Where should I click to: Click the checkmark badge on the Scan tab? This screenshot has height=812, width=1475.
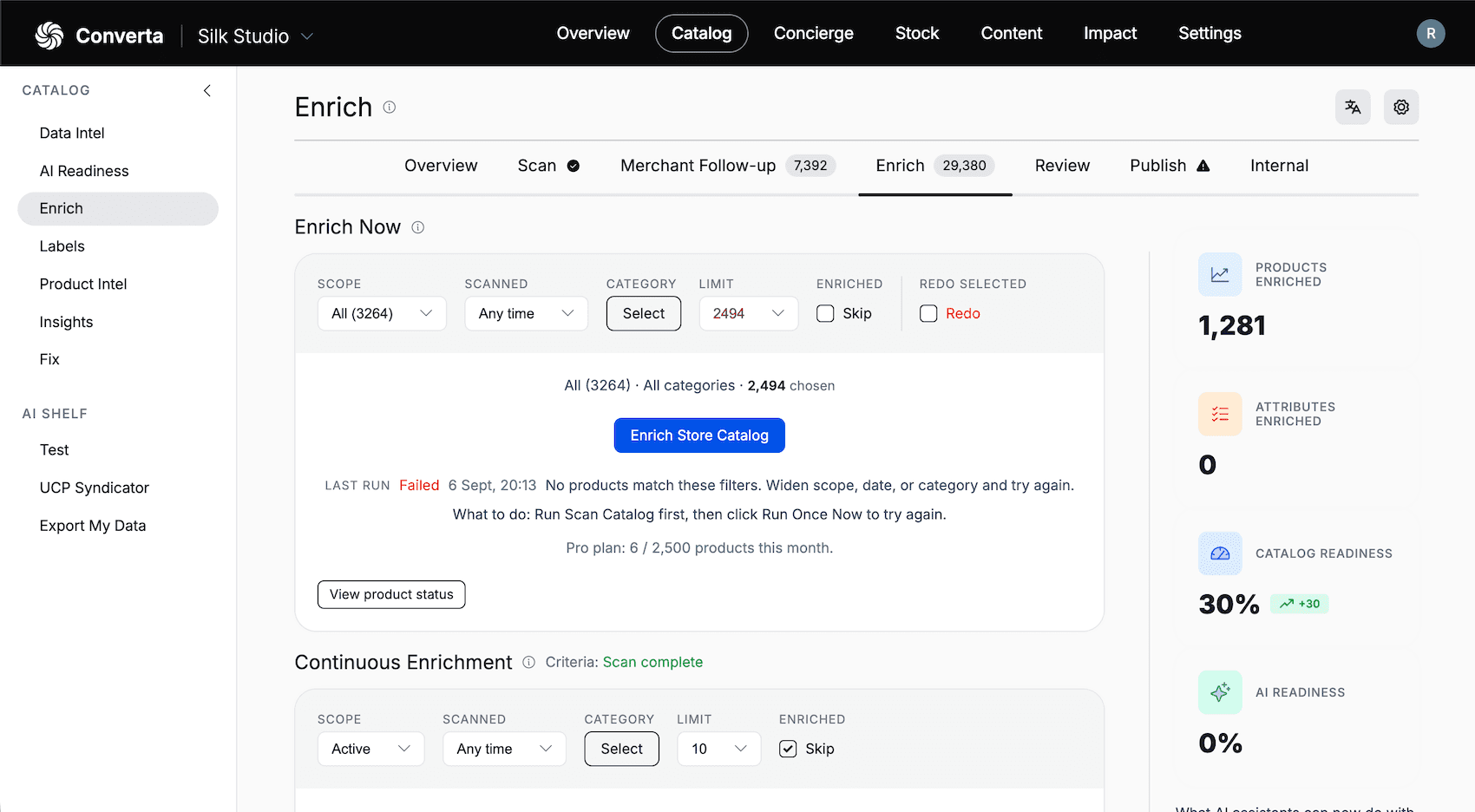coord(574,166)
